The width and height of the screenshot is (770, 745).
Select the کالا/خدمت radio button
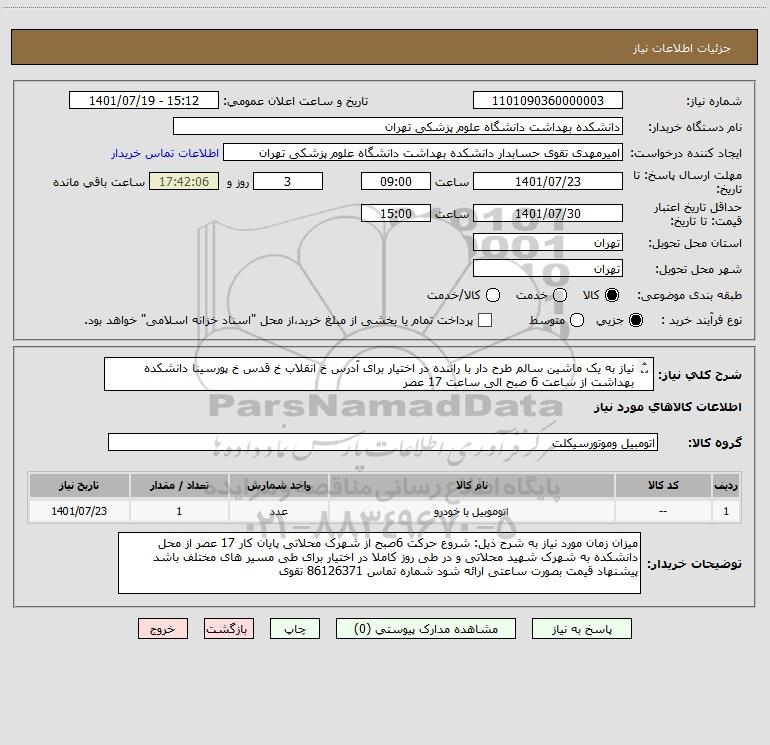click(493, 295)
